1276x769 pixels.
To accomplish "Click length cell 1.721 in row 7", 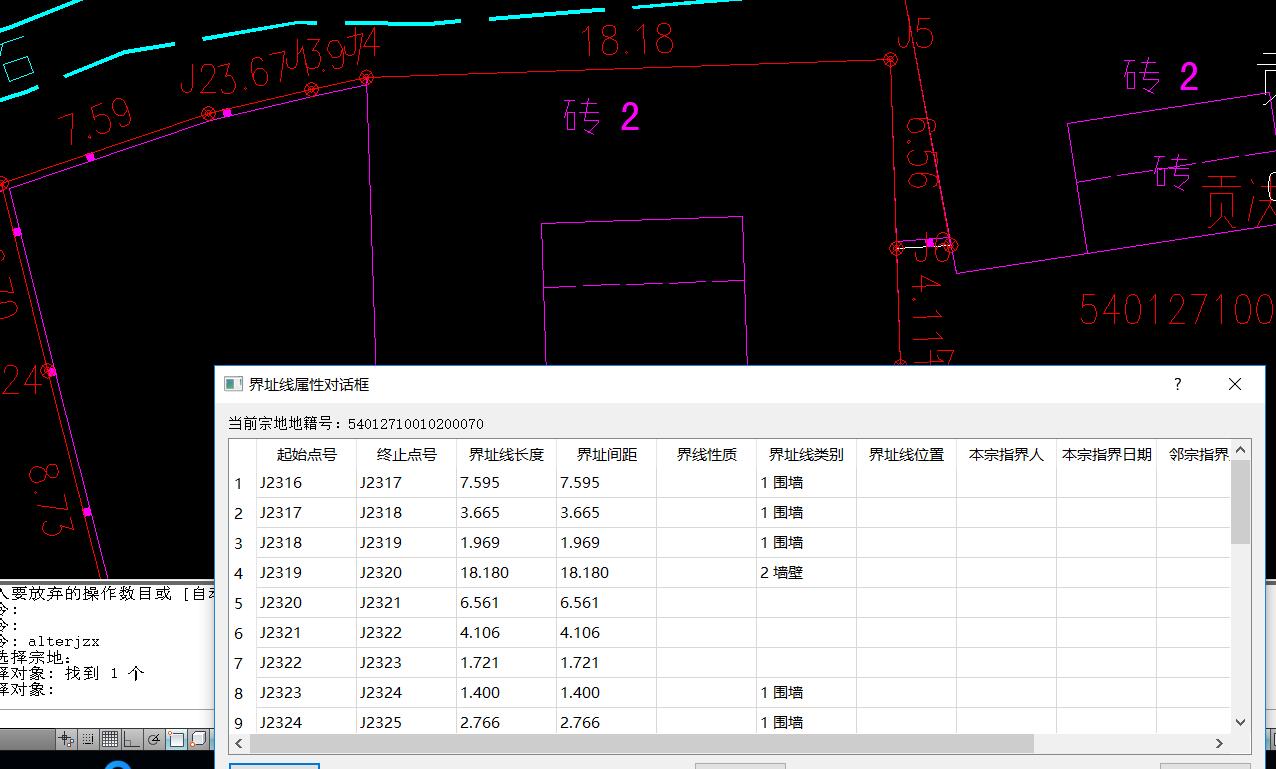I will point(507,663).
